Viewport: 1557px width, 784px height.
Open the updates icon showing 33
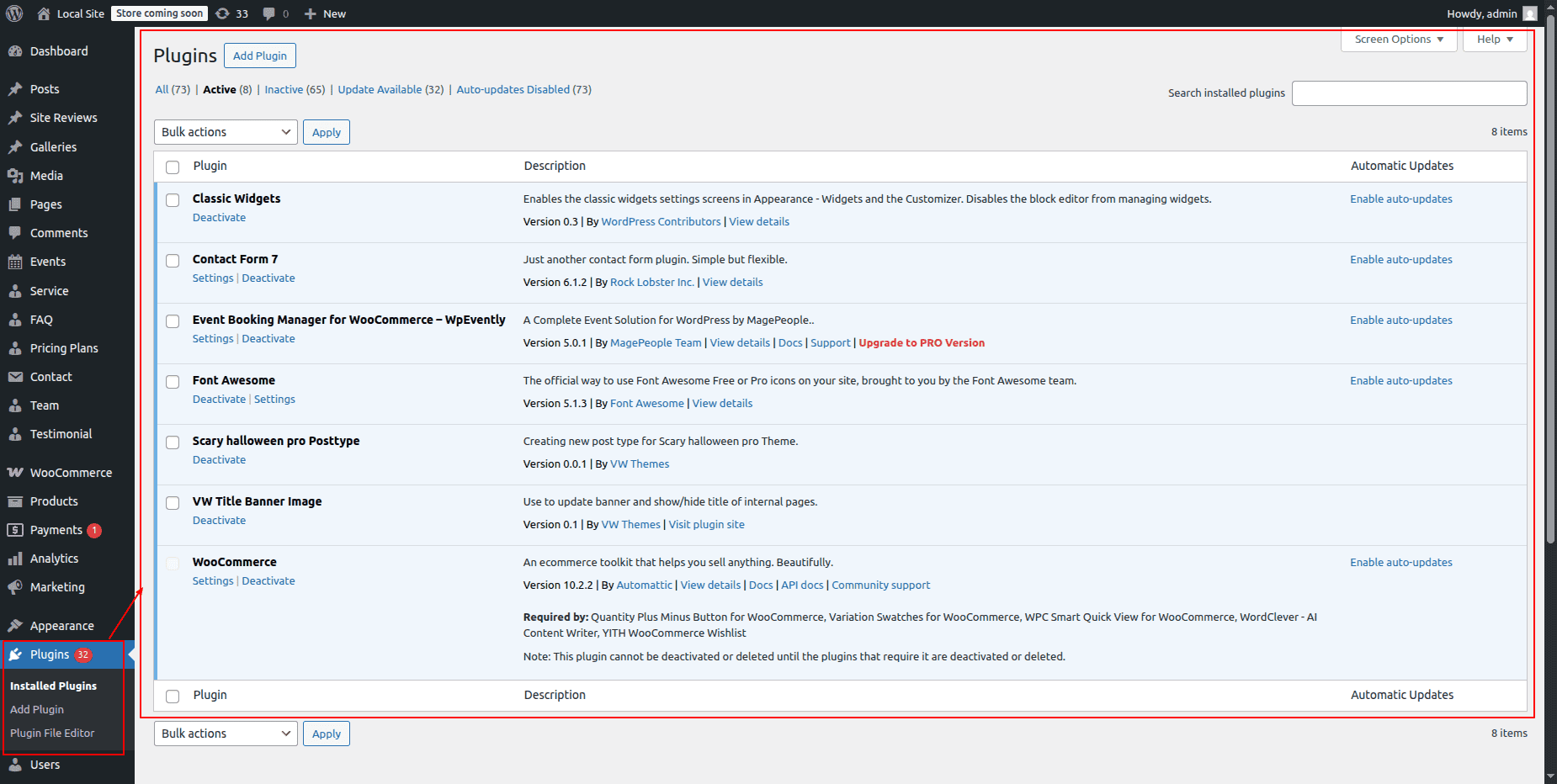[x=223, y=13]
